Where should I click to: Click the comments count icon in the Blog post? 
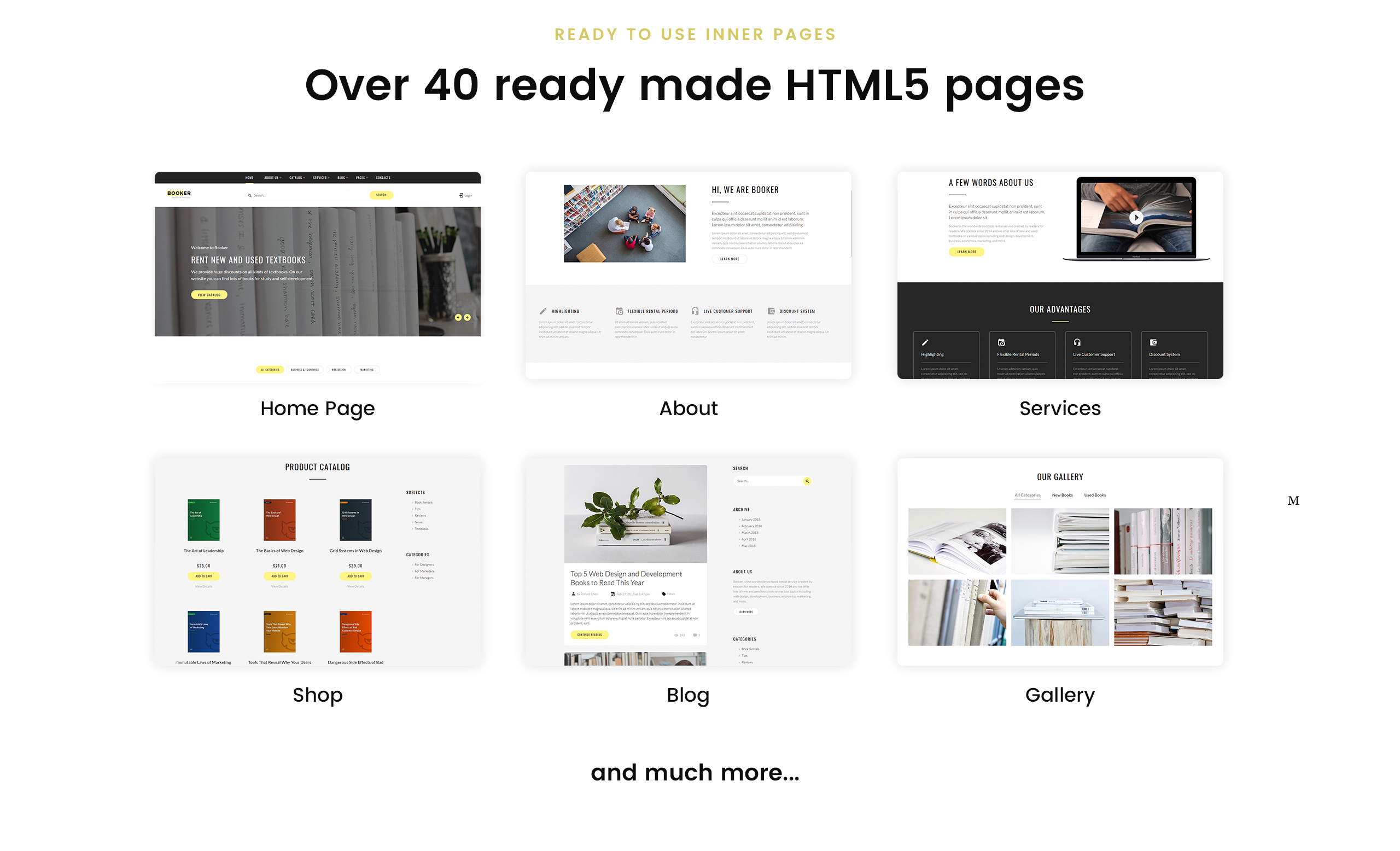click(695, 635)
